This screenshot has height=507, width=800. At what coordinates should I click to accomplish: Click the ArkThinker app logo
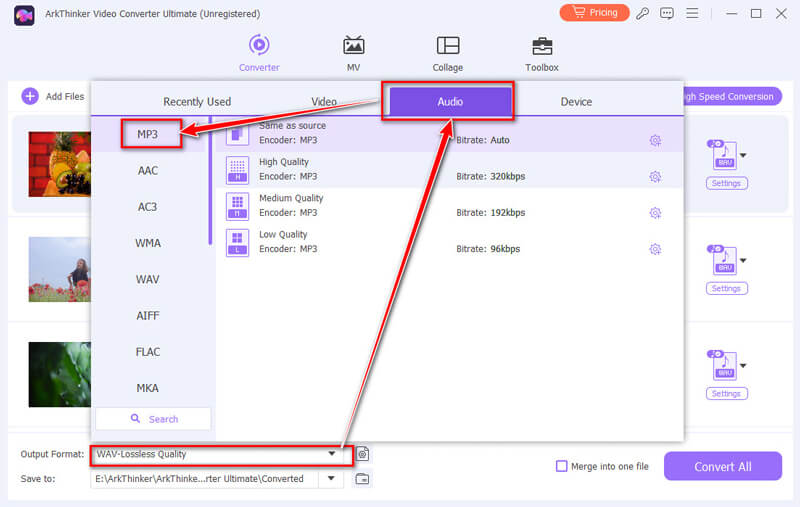pyautogui.click(x=24, y=15)
